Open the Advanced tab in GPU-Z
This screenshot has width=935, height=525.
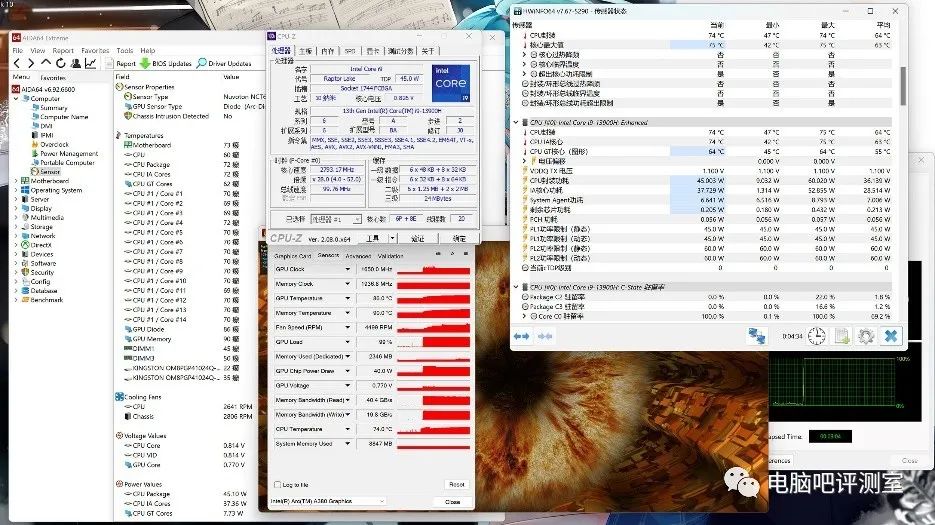tap(358, 255)
